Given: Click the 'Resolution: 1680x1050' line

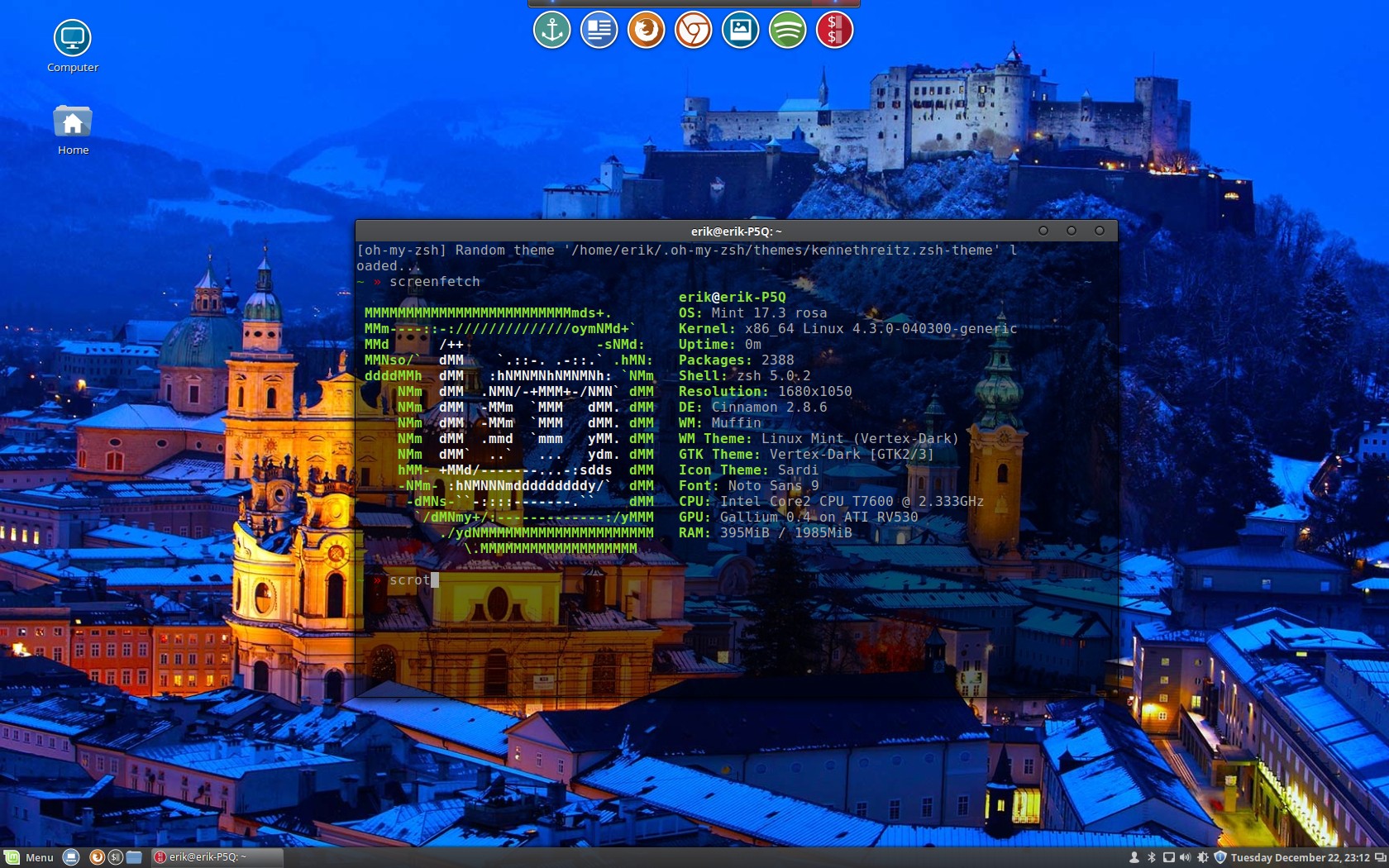Looking at the screenshot, I should [x=766, y=392].
